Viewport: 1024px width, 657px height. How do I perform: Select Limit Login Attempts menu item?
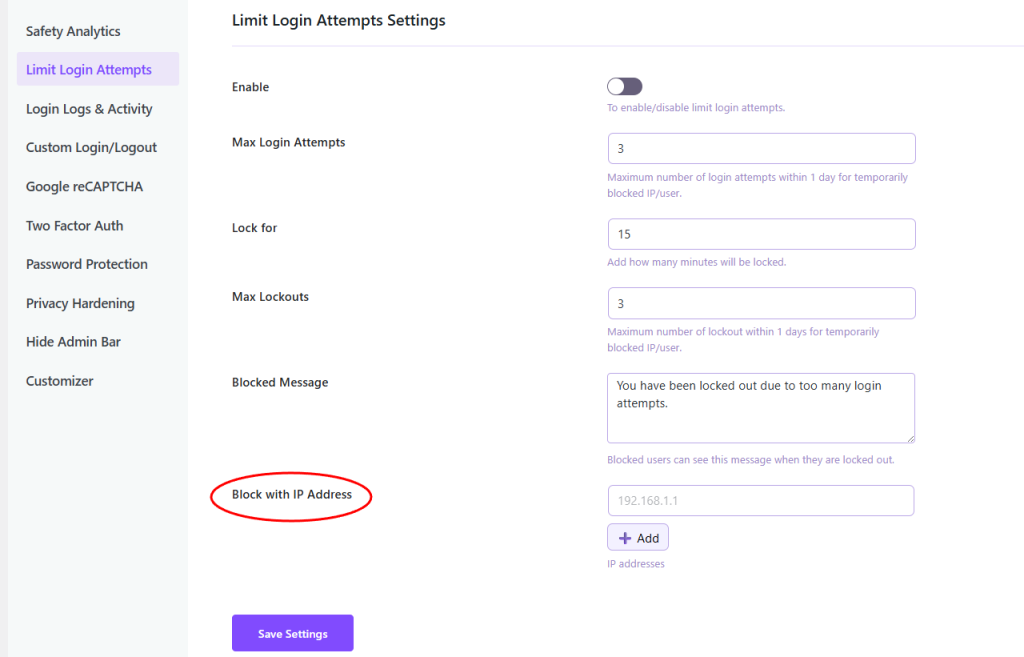click(x=89, y=70)
